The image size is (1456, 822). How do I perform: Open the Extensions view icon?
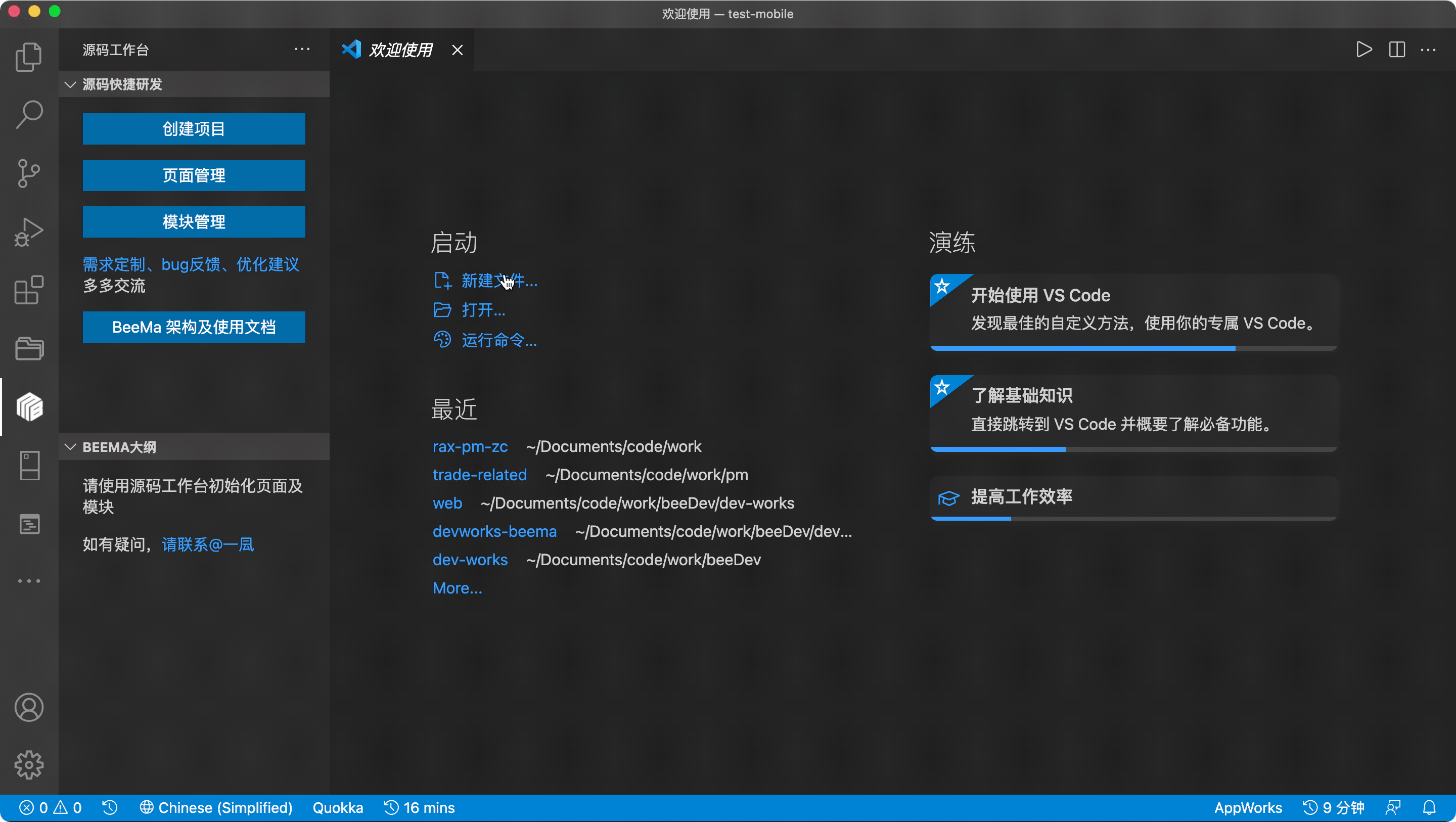click(x=29, y=290)
